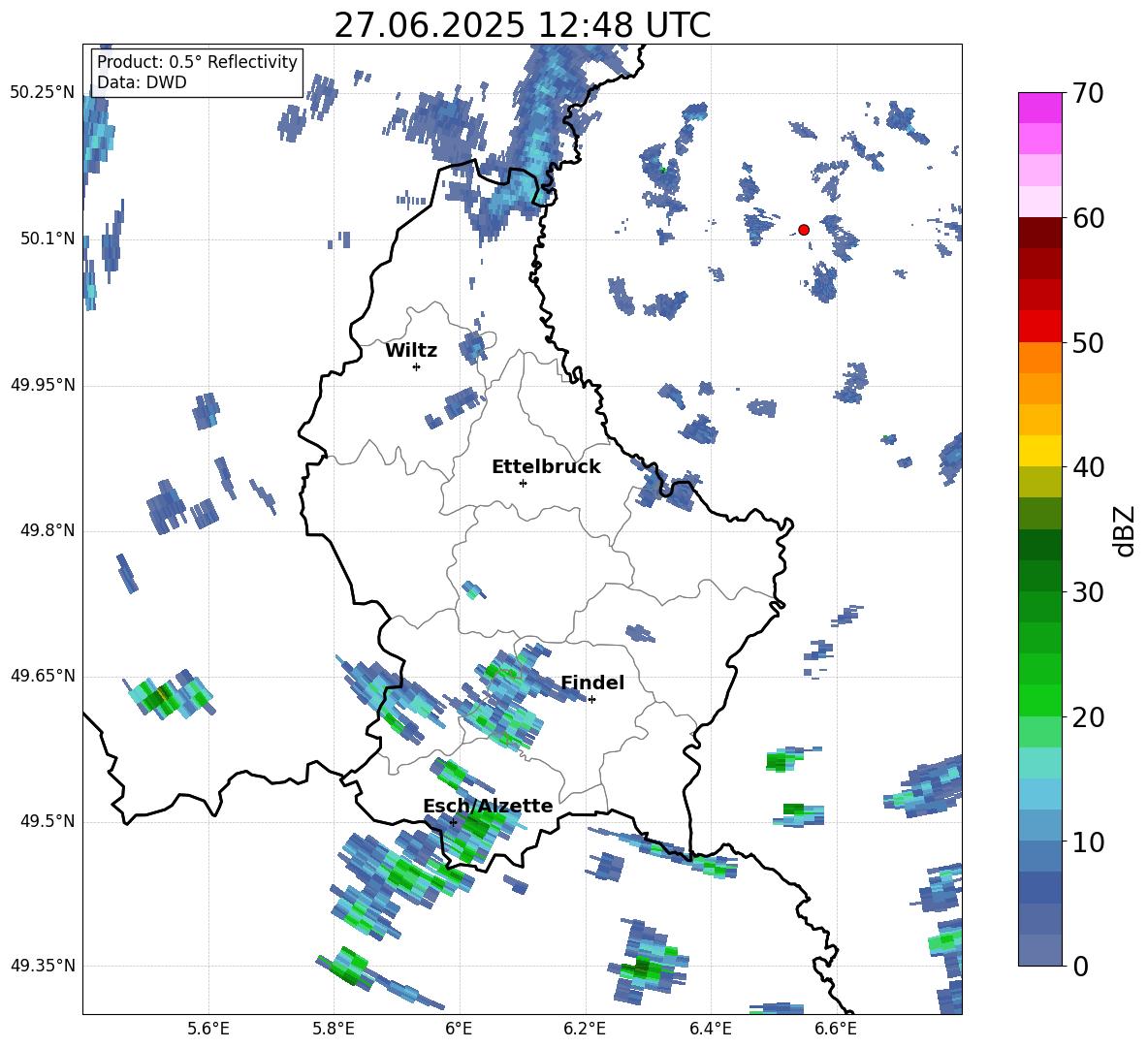Click the Product: 0.5° Reflectivity text
Screen dimensions: 1148x1048
(x=197, y=61)
